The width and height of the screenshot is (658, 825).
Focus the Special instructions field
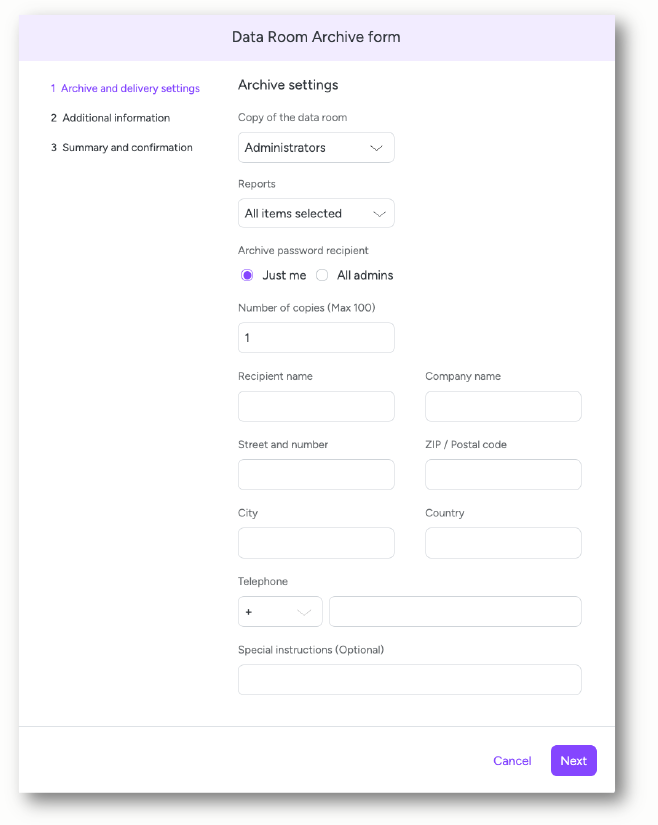[x=410, y=679]
